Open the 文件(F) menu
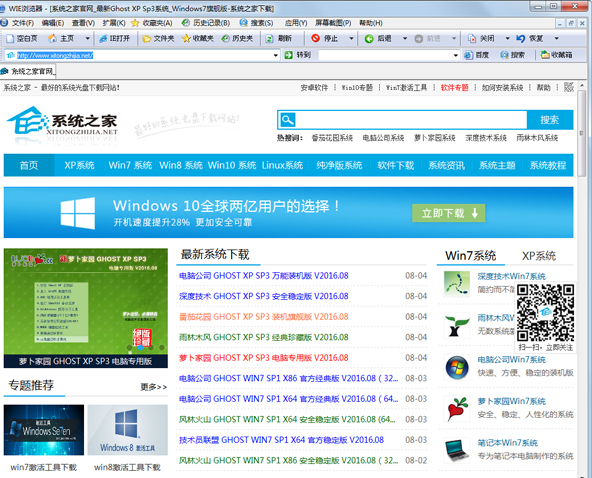The image size is (592, 478). [x=23, y=23]
